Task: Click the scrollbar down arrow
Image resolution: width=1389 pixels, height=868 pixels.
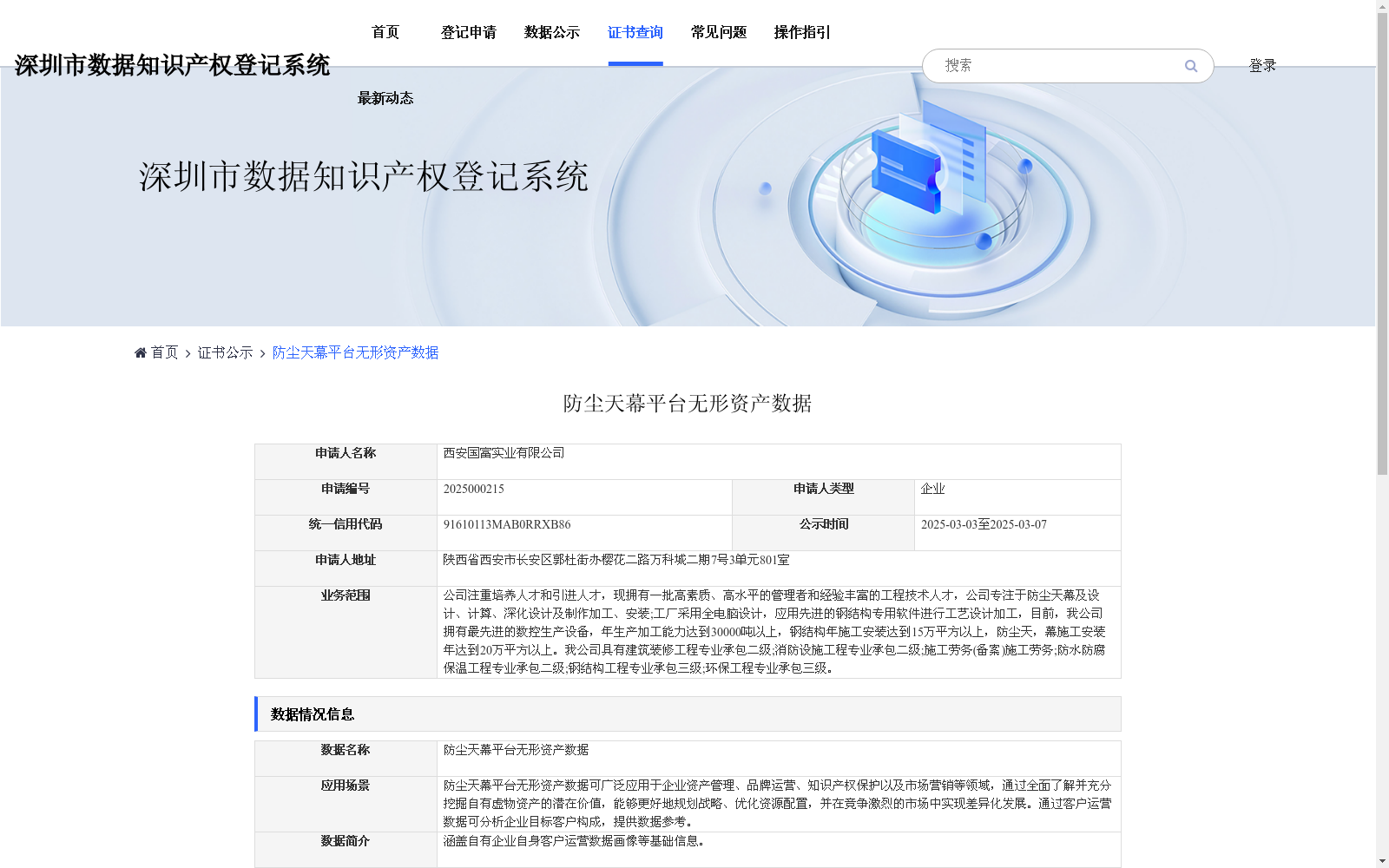Action: [1382, 861]
